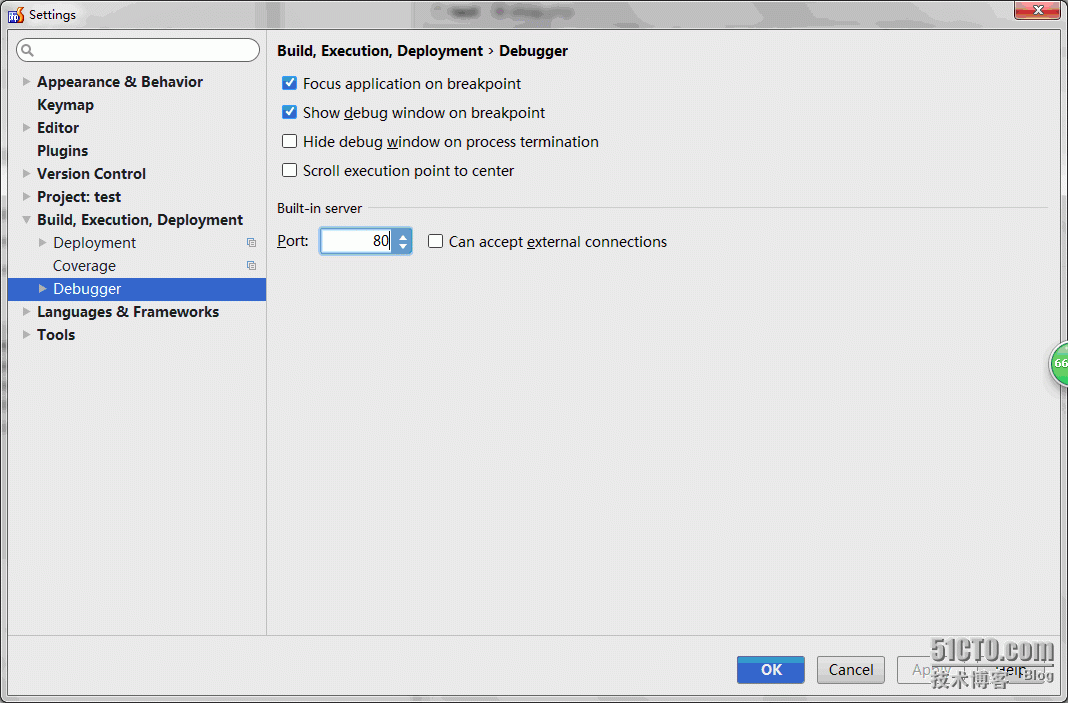Image resolution: width=1068 pixels, height=703 pixels.
Task: Click the Built-in server section label
Action: click(319, 208)
